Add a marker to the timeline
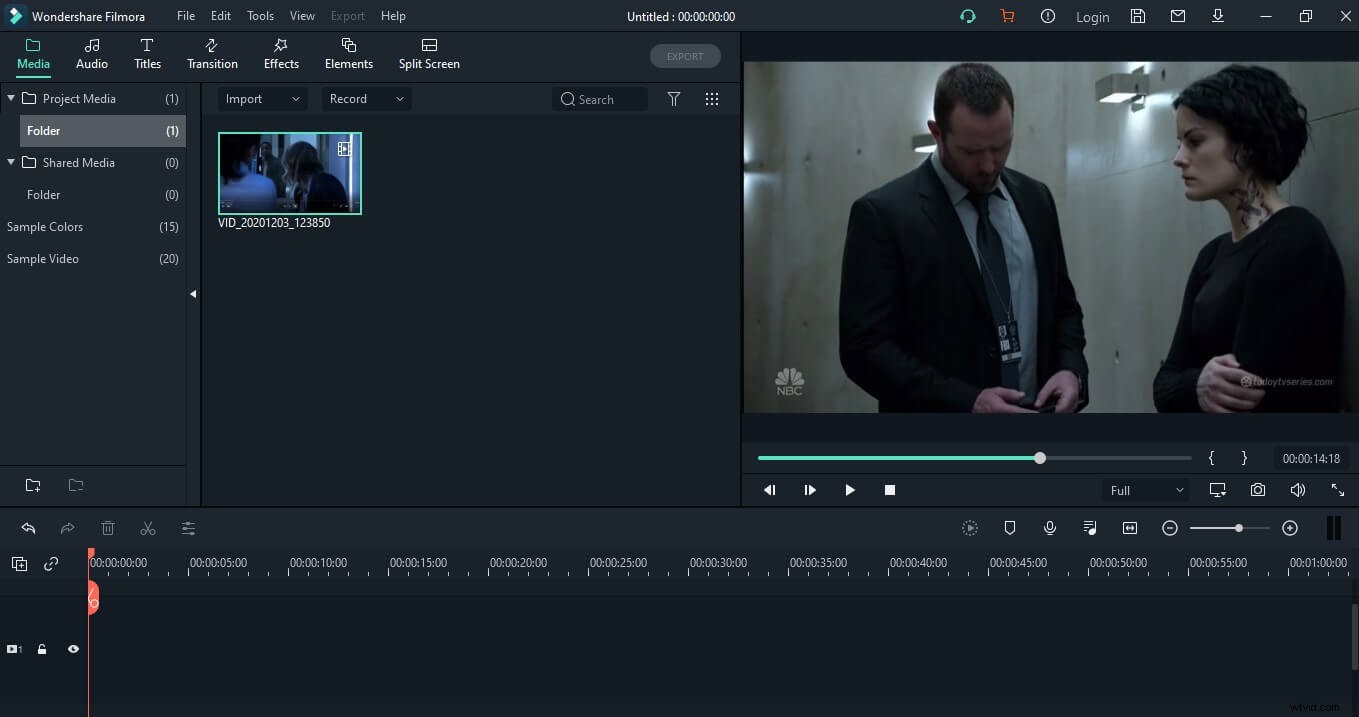The width and height of the screenshot is (1359, 717). pos(1010,528)
